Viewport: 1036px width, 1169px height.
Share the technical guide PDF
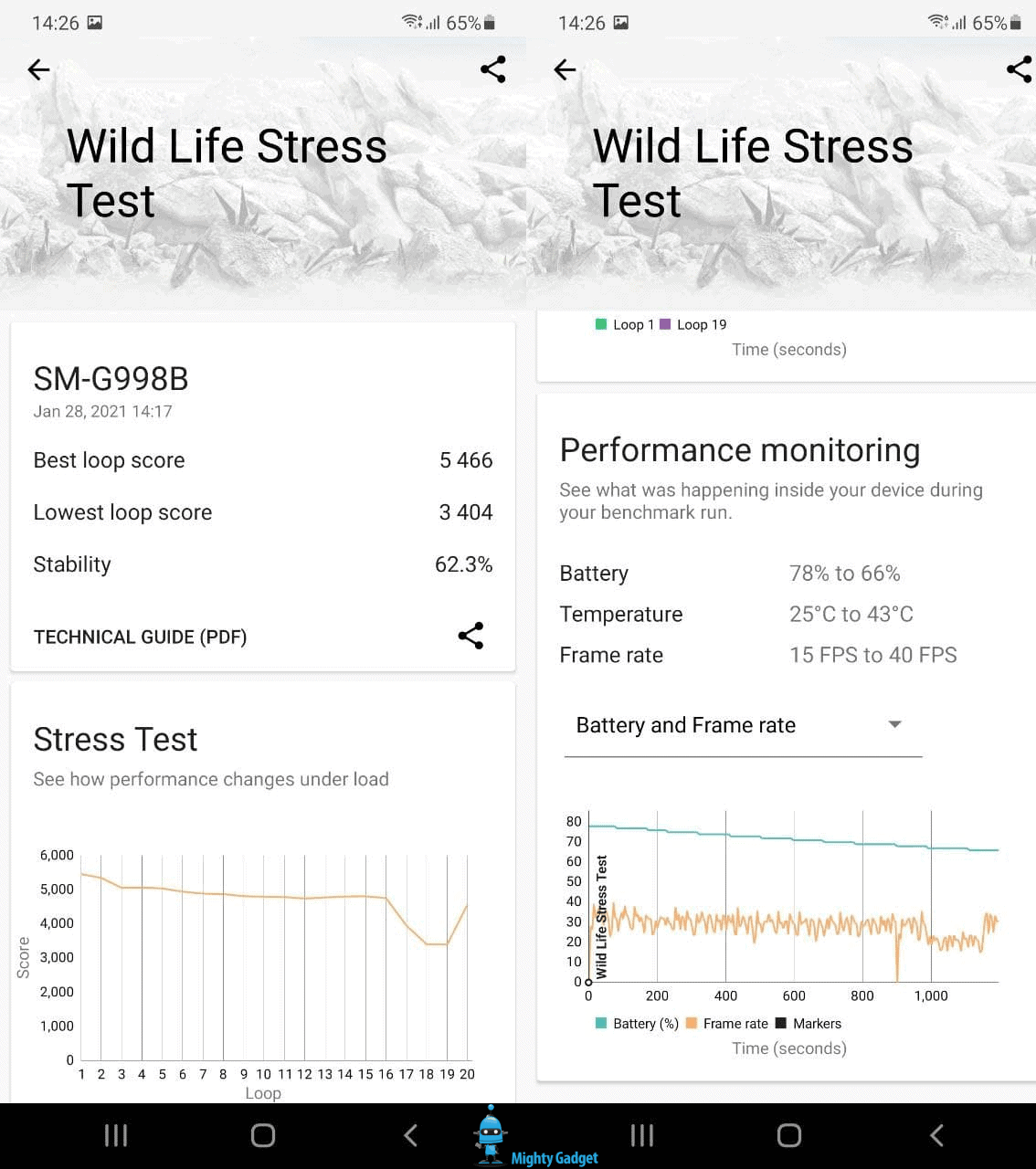(470, 636)
